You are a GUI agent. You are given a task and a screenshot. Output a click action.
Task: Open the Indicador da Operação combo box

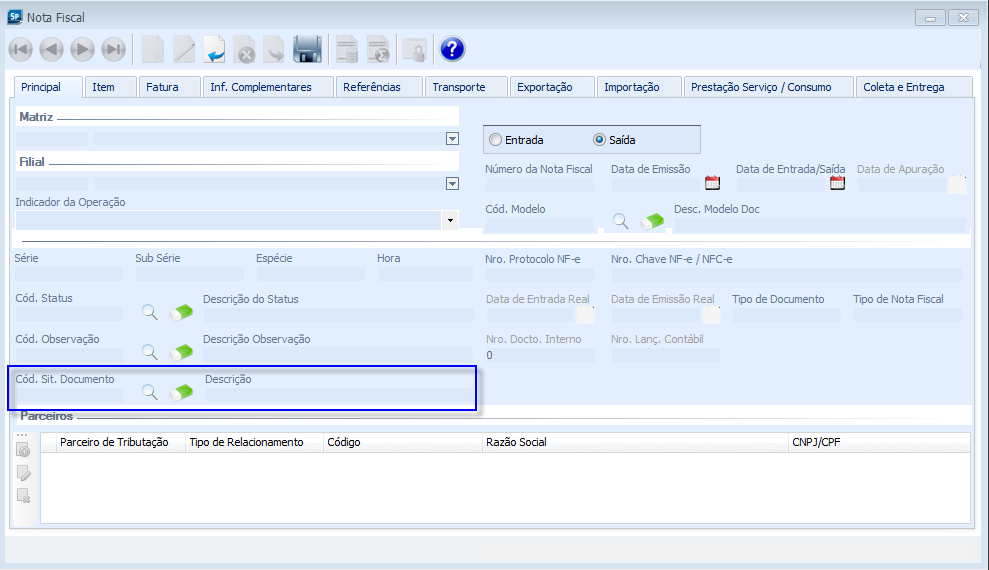(450, 220)
